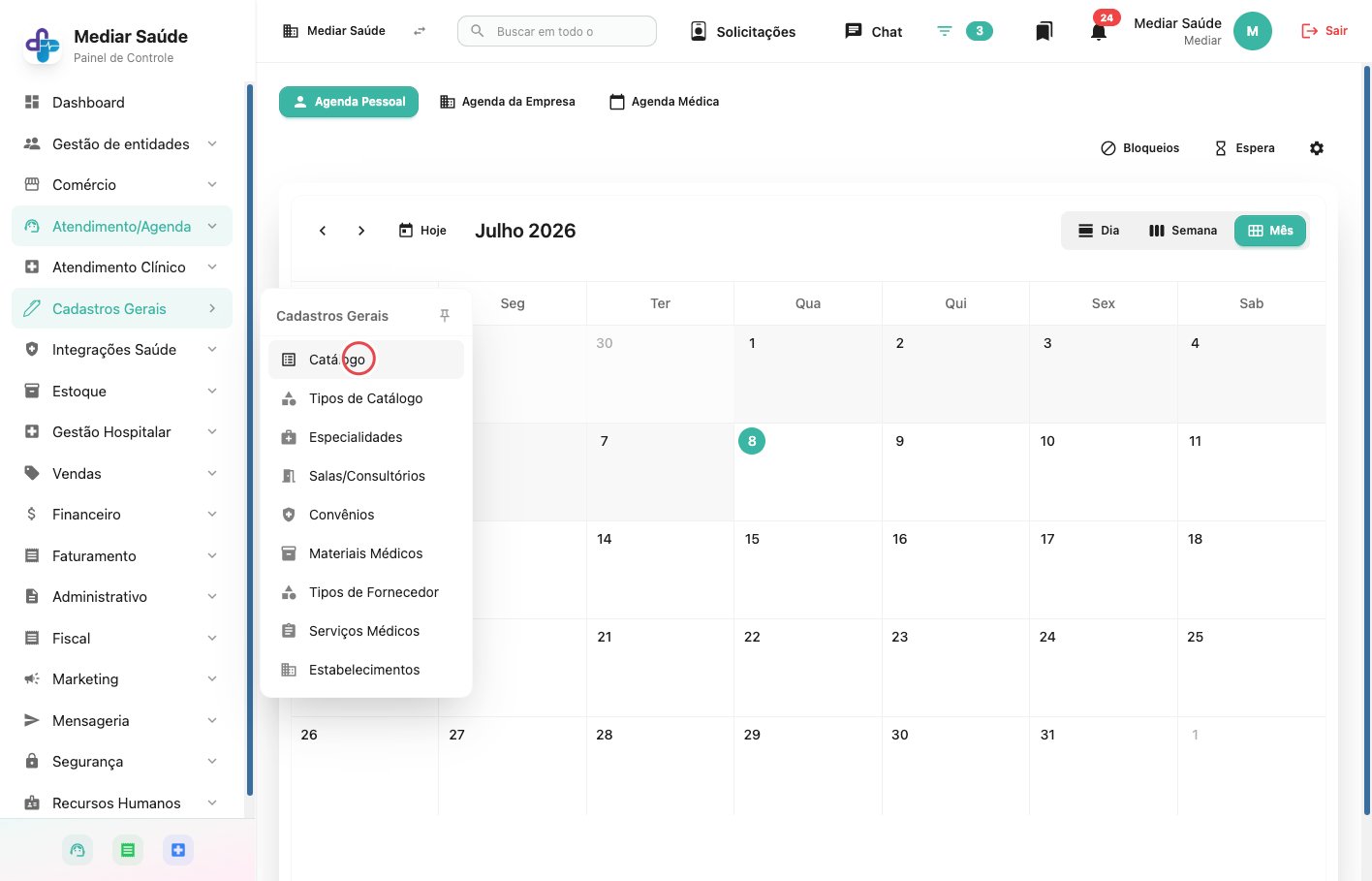Click the bookmarks icon in top bar
This screenshot has height=881, width=1372.
pyautogui.click(x=1044, y=31)
